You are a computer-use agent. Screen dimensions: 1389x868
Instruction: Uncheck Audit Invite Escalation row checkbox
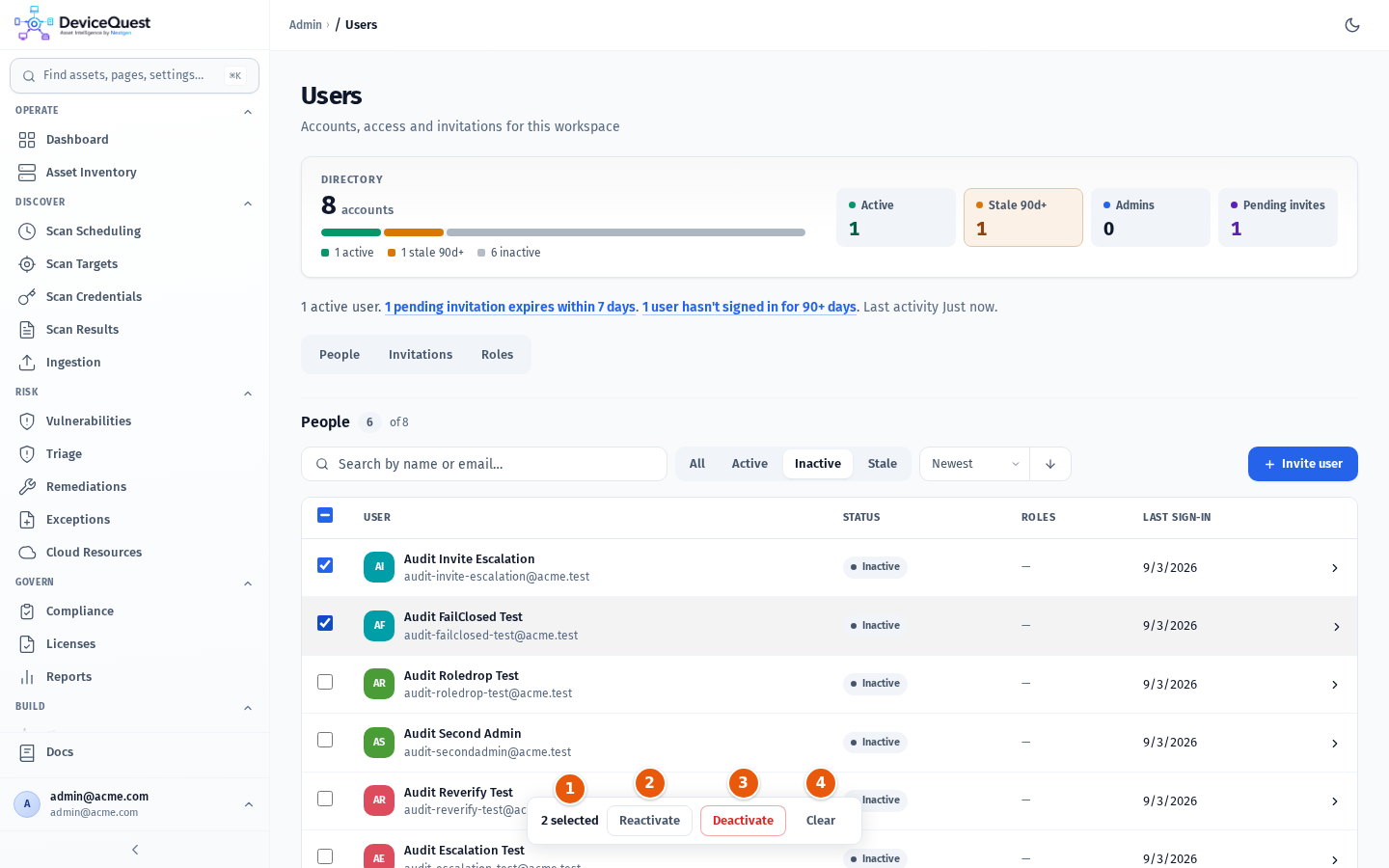coord(325,565)
